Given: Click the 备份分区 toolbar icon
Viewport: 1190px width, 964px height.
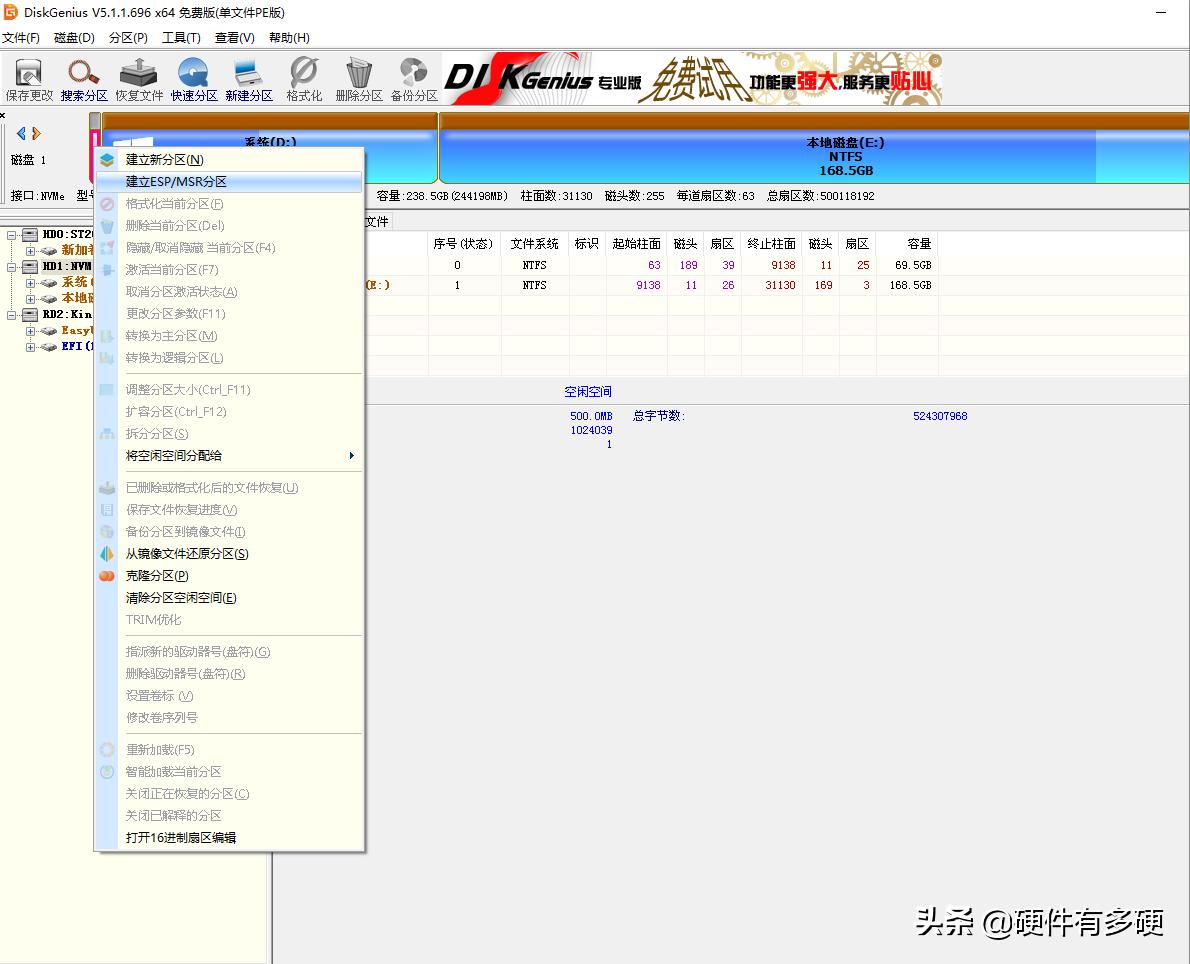Looking at the screenshot, I should 413,78.
